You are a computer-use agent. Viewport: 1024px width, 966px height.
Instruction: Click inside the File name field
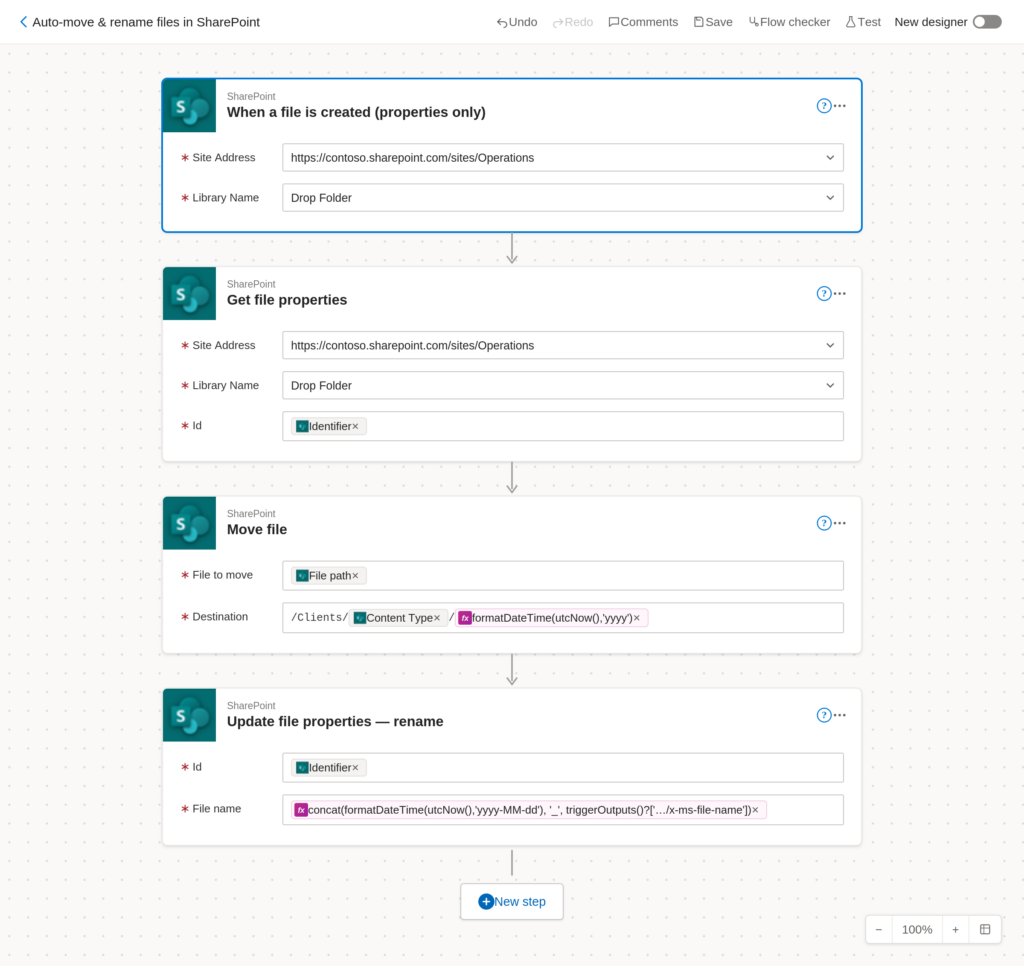pyautogui.click(x=563, y=810)
